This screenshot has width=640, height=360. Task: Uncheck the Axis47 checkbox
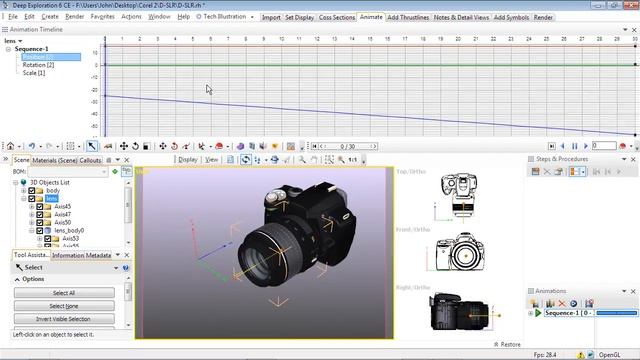pyautogui.click(x=40, y=215)
